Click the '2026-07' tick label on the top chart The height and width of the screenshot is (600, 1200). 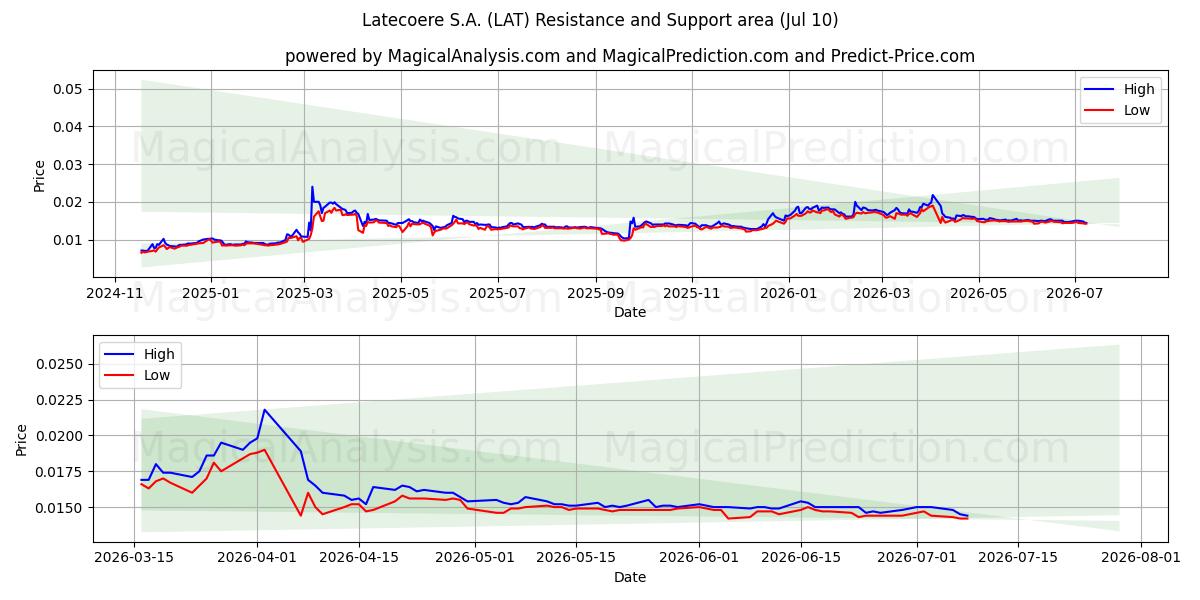(x=1074, y=294)
